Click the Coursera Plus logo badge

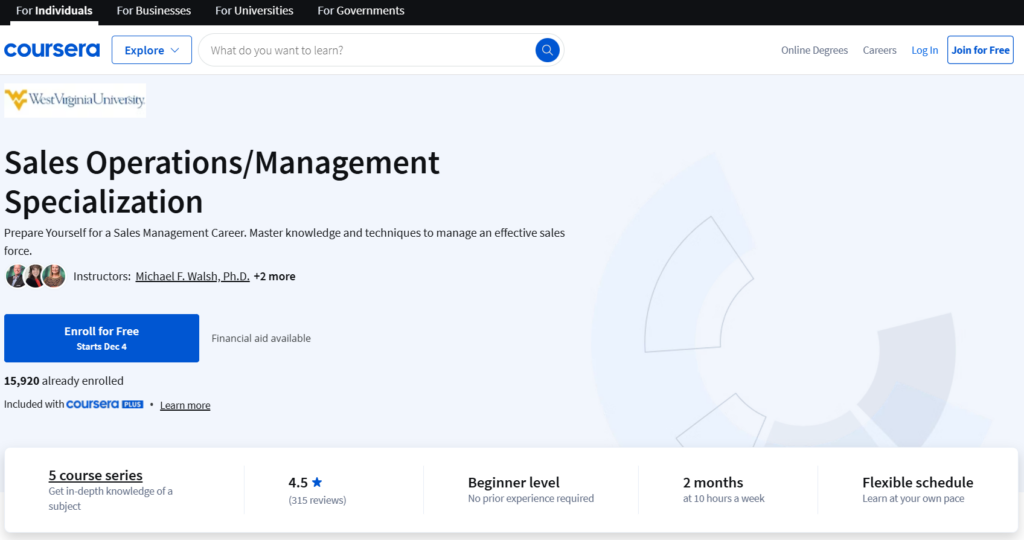[104, 404]
